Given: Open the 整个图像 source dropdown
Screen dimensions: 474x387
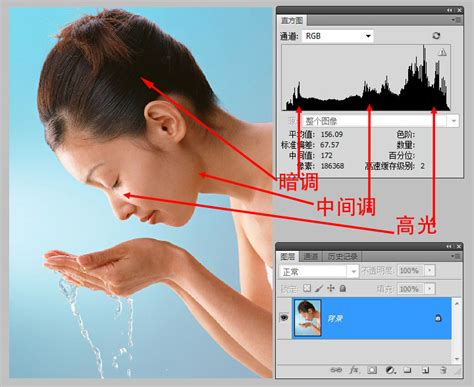Looking at the screenshot, I should [x=380, y=121].
